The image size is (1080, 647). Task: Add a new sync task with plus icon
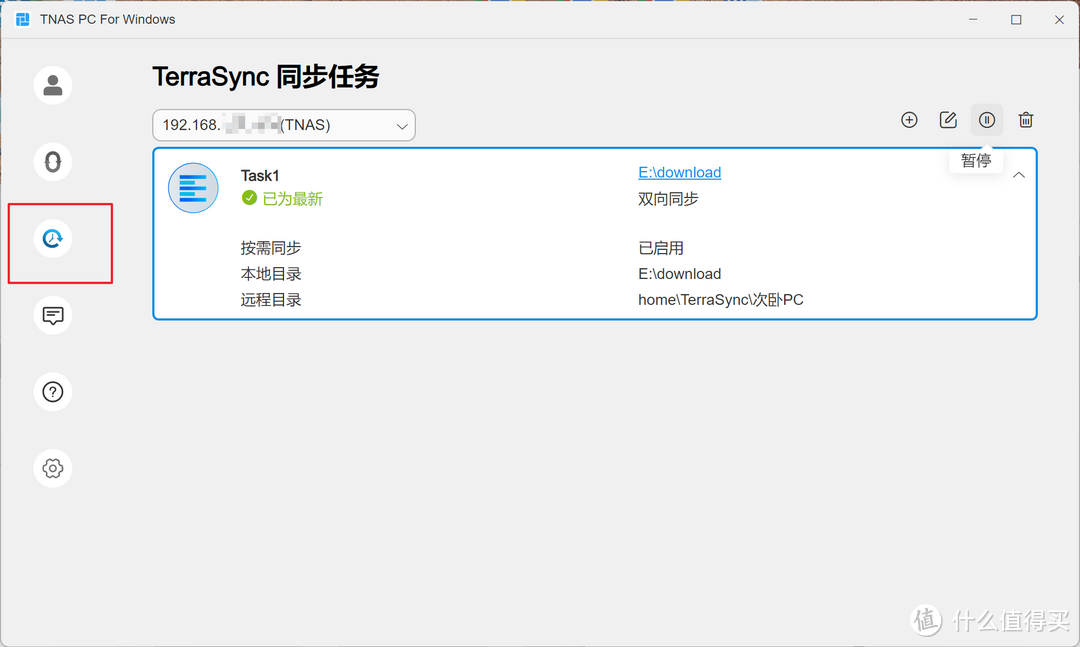(909, 119)
